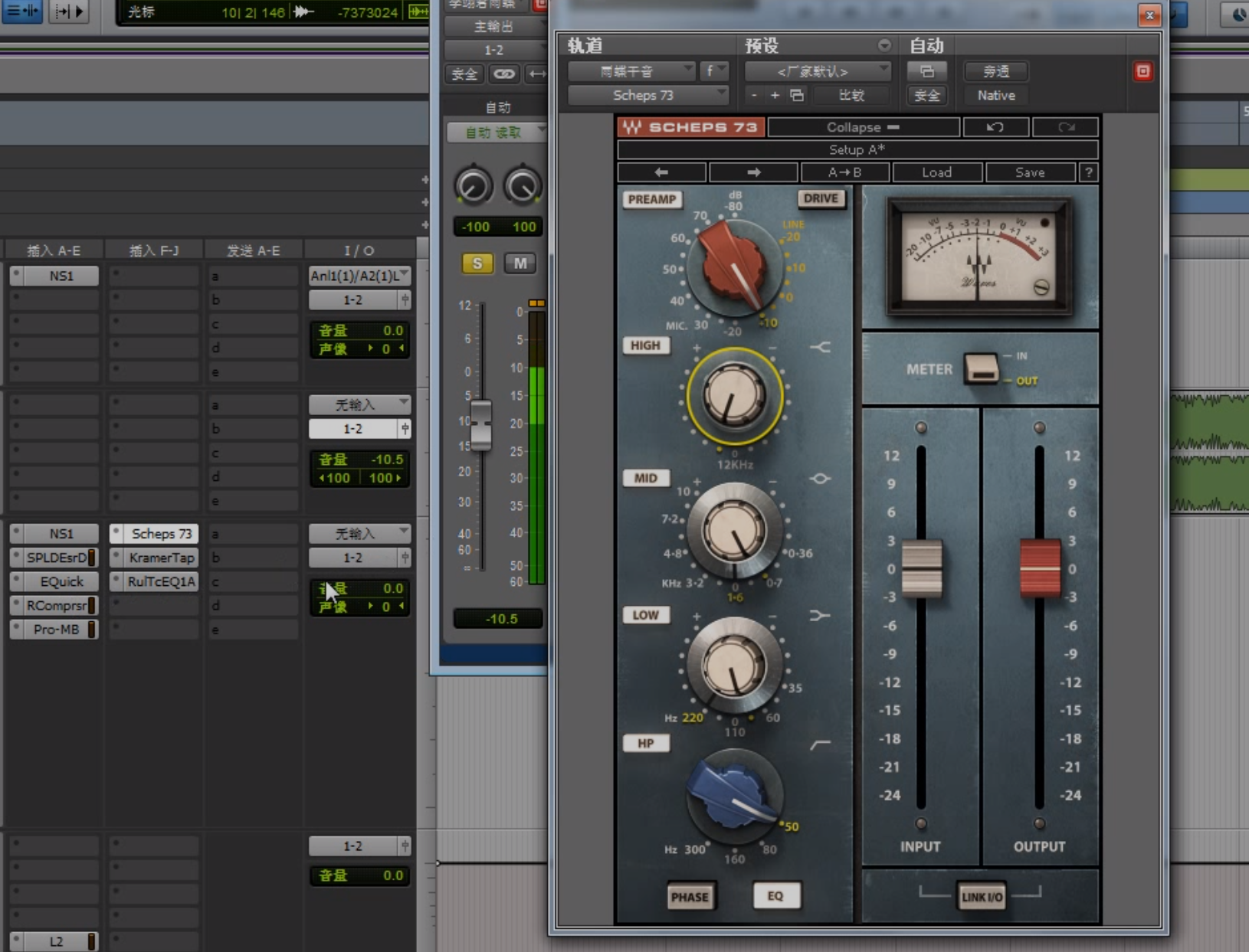Viewport: 1249px width, 952px height.
Task: Click the red OUTPUT fader handle
Action: click(1039, 568)
